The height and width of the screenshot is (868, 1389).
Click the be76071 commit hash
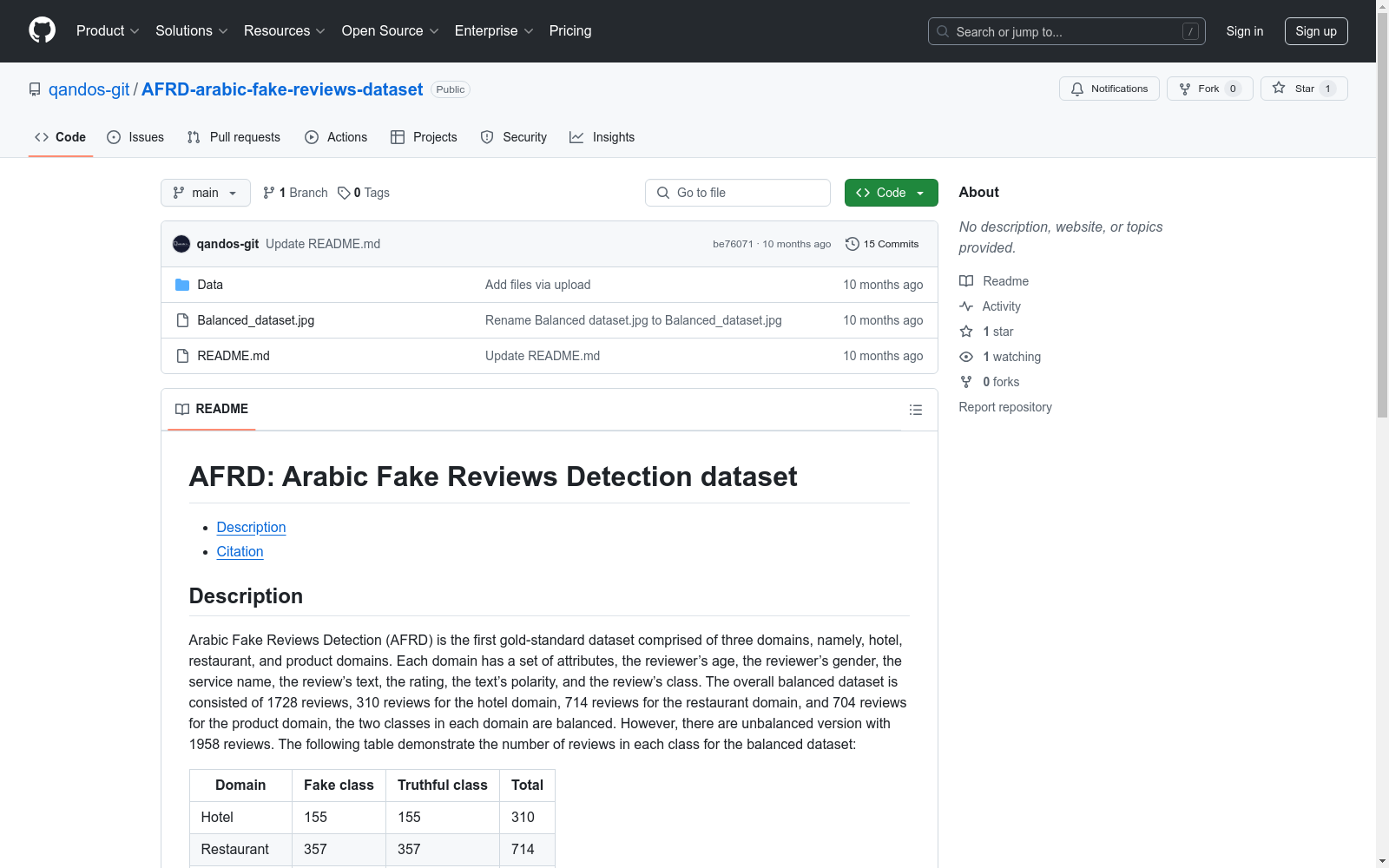733,245
